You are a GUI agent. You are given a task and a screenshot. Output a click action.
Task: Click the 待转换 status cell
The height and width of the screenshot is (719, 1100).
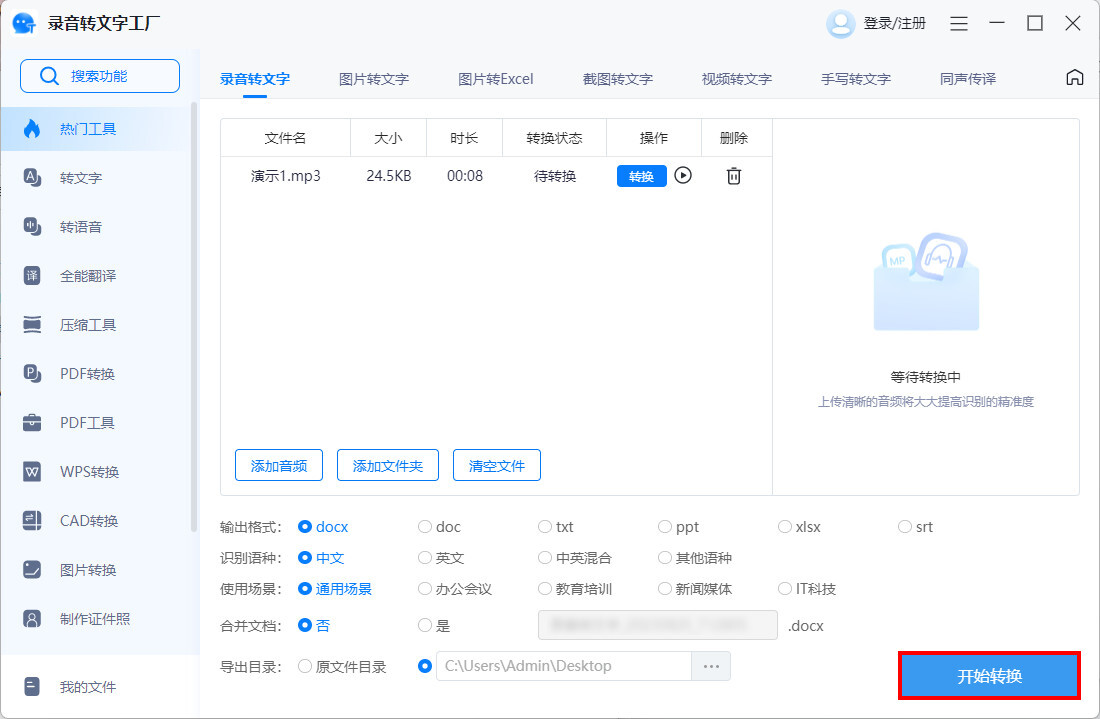coord(554,175)
